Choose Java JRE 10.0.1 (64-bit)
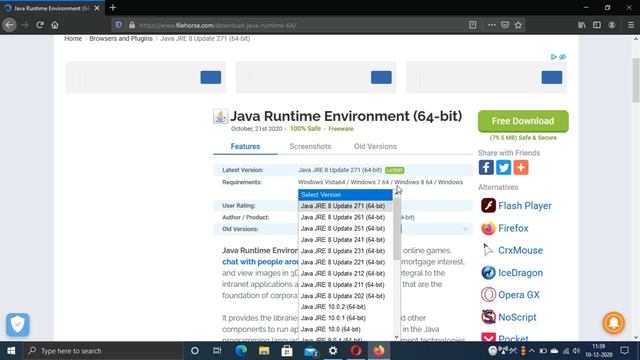Viewport: 640px width, 360px height. coord(345,318)
